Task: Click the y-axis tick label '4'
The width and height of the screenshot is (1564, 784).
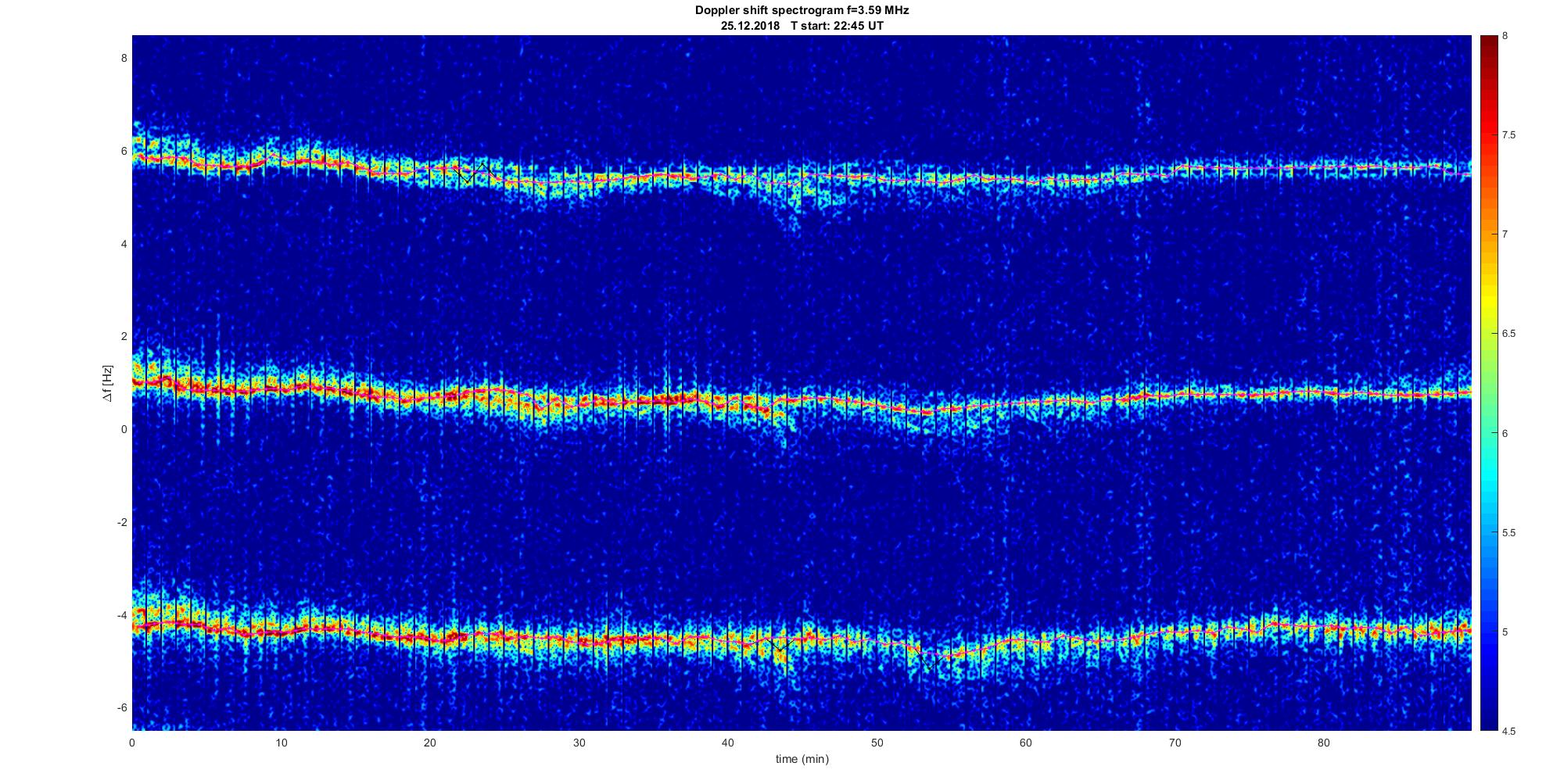Action: (123, 244)
